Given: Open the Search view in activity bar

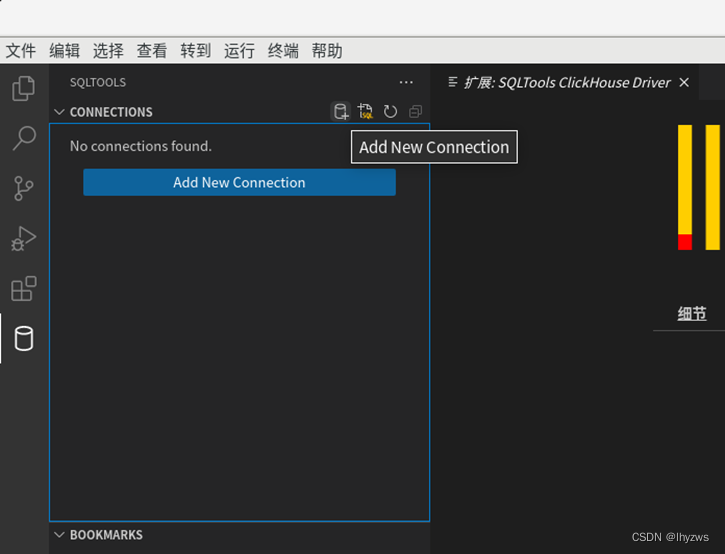Looking at the screenshot, I should 24,138.
